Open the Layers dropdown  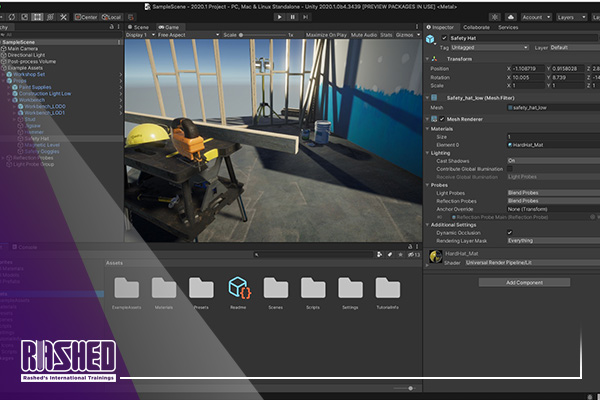click(571, 17)
